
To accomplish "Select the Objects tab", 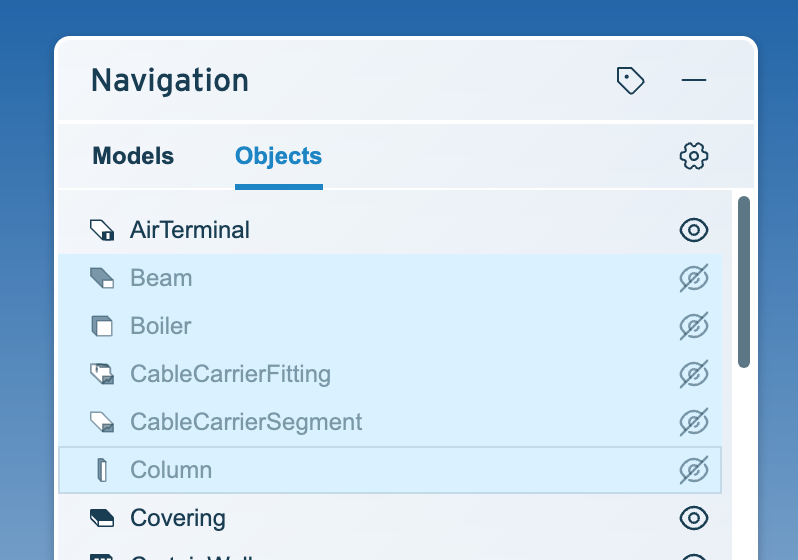I will coord(278,156).
